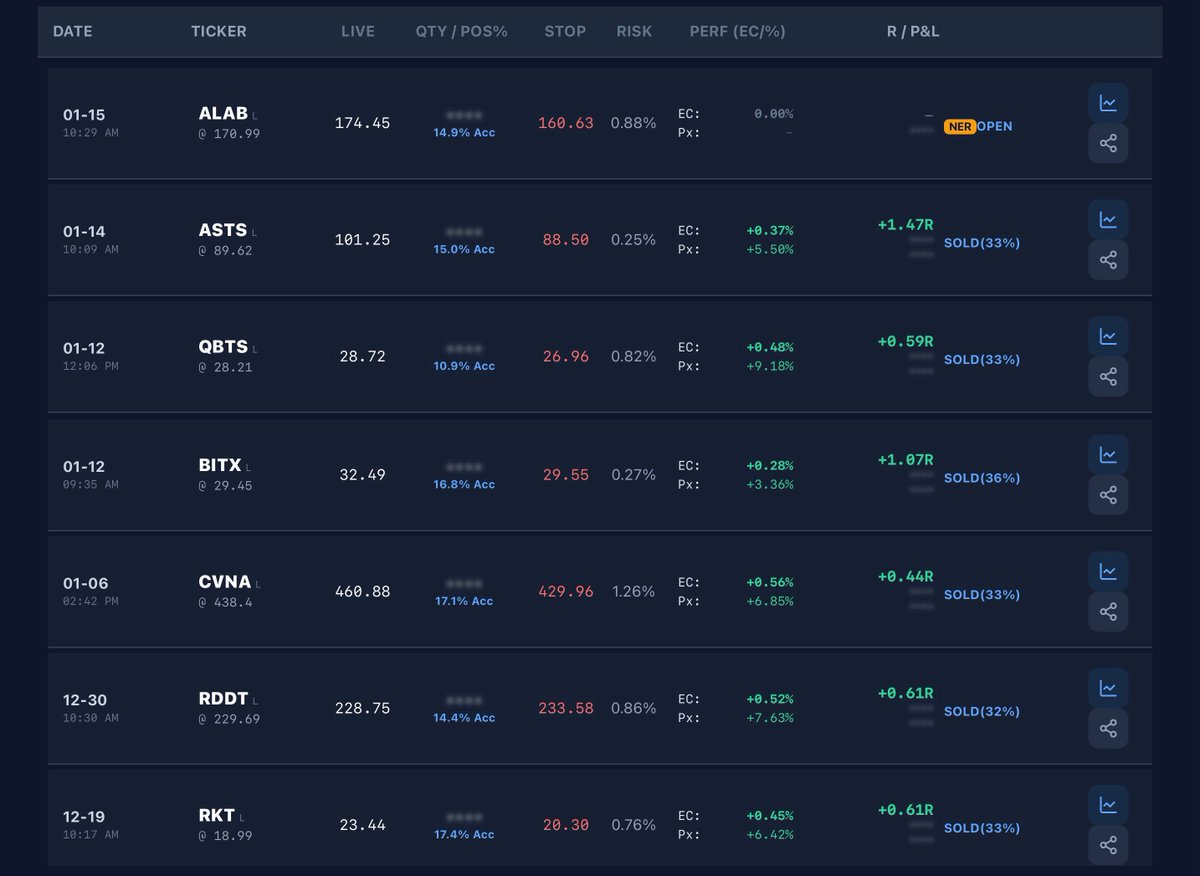Click the ALAB live price 174.45
Viewport: 1200px width, 876px height.
(362, 123)
